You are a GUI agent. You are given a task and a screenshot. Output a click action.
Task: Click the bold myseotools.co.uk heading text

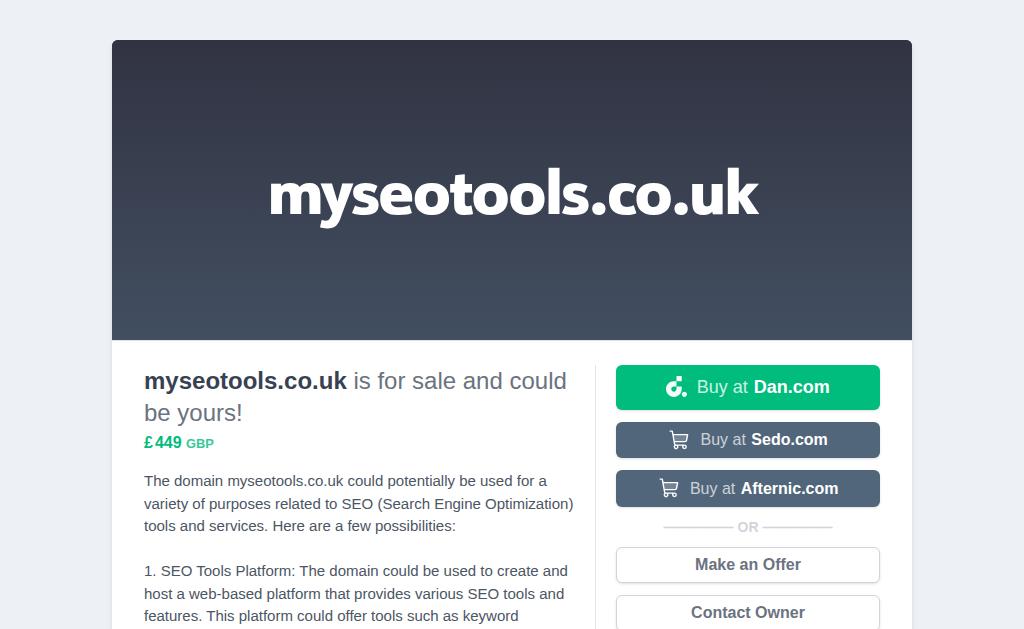(x=245, y=381)
